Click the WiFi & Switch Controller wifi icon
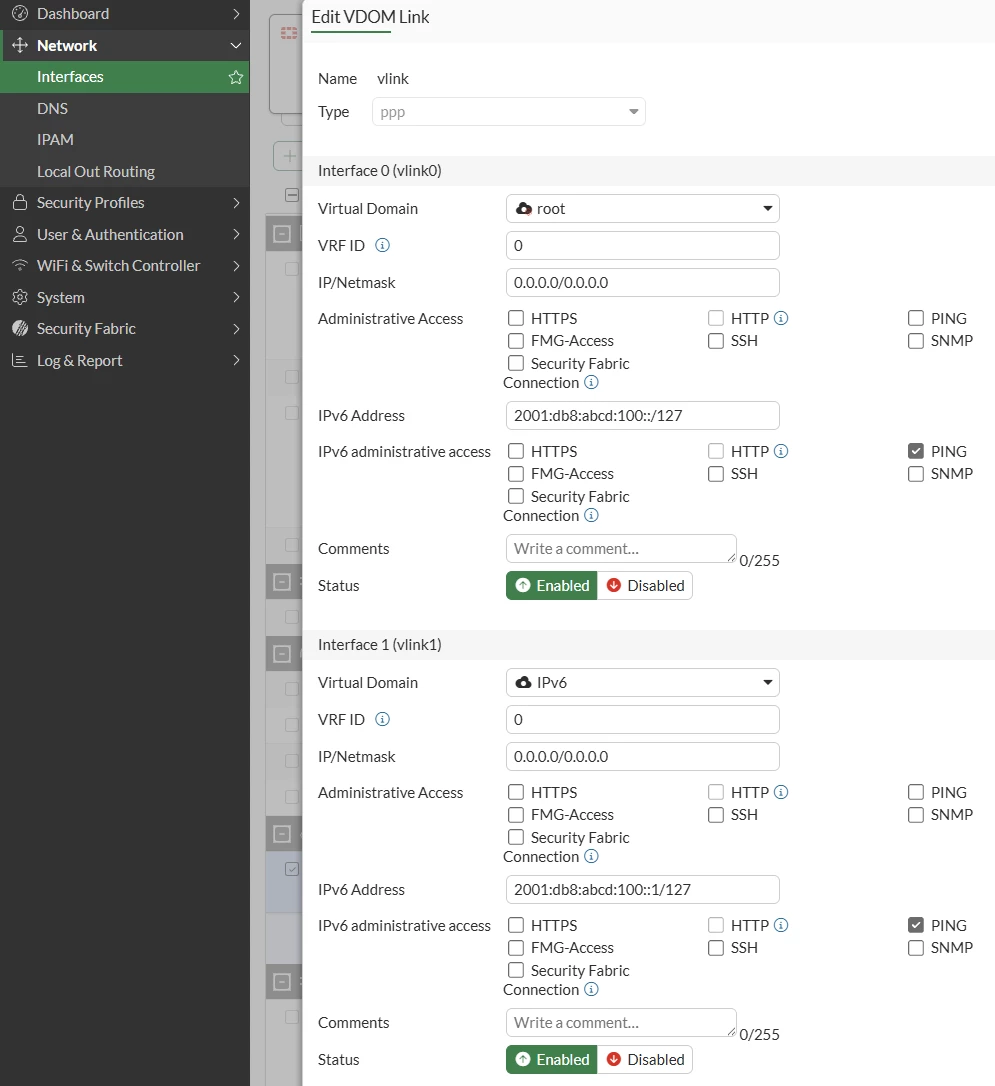This screenshot has width=995, height=1086. [20, 265]
